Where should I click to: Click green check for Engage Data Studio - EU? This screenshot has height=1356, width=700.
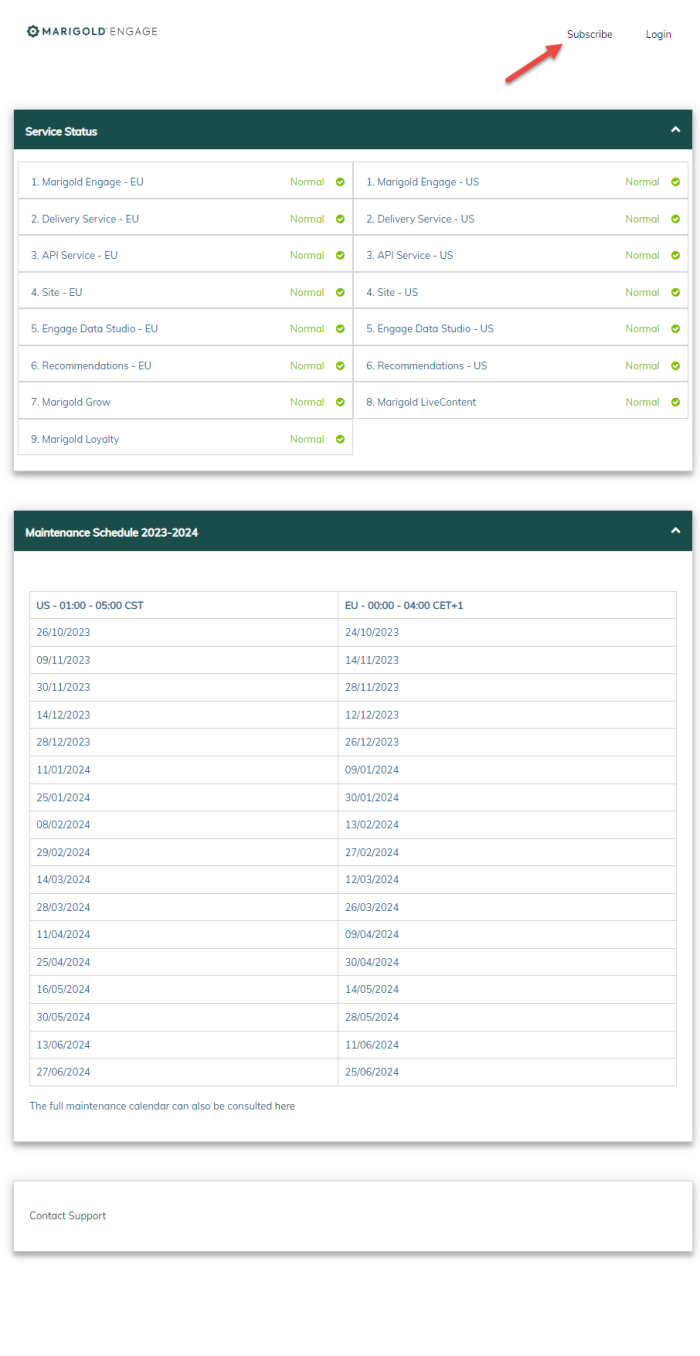click(x=340, y=329)
